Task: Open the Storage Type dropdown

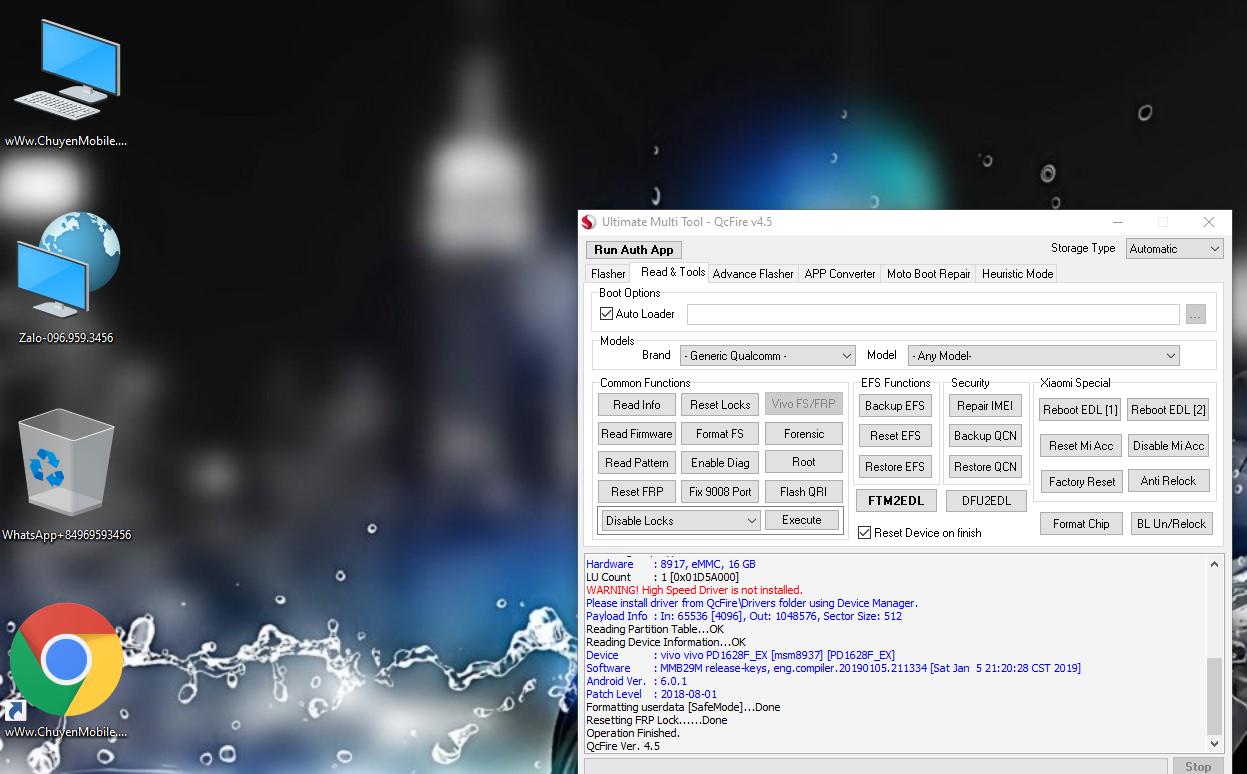Action: (x=1175, y=249)
